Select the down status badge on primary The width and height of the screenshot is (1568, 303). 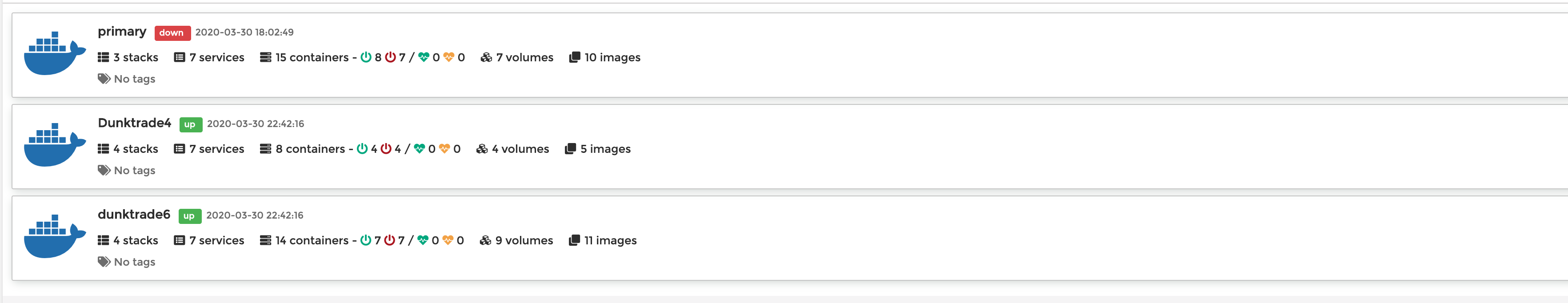pyautogui.click(x=171, y=33)
